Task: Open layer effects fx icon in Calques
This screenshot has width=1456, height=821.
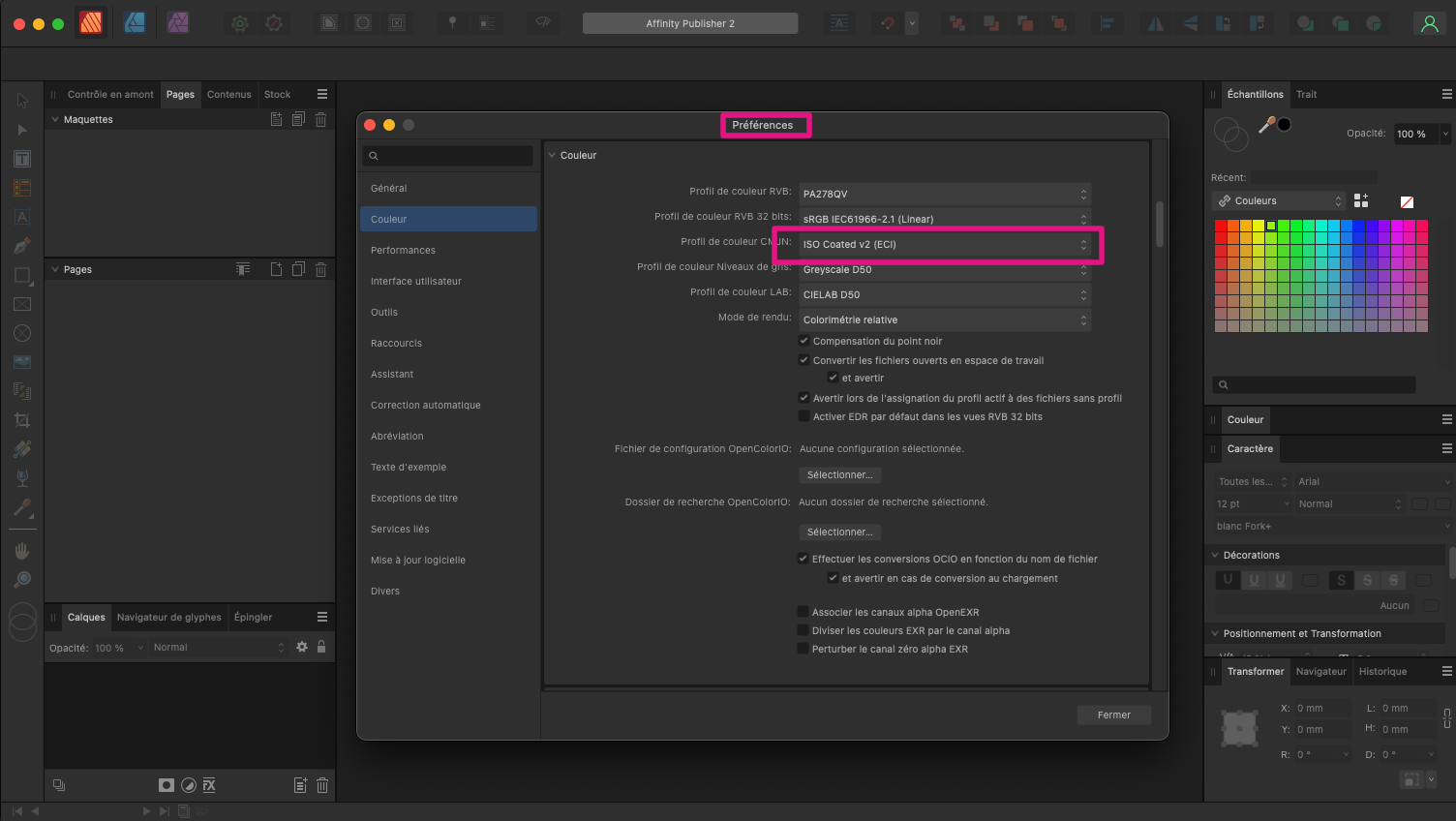Action: point(209,785)
